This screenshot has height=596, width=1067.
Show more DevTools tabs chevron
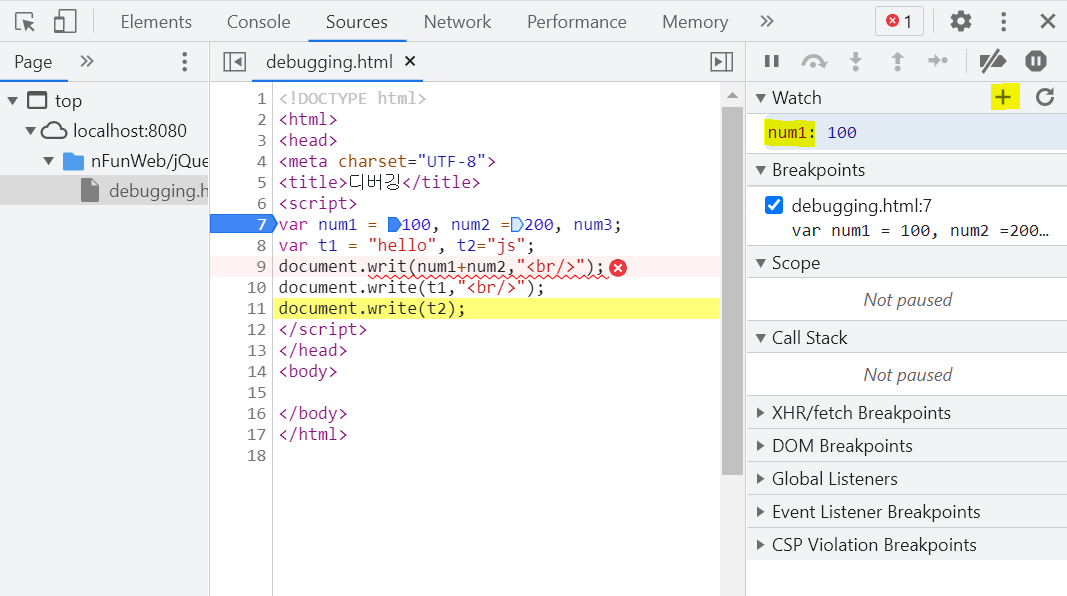pos(767,22)
